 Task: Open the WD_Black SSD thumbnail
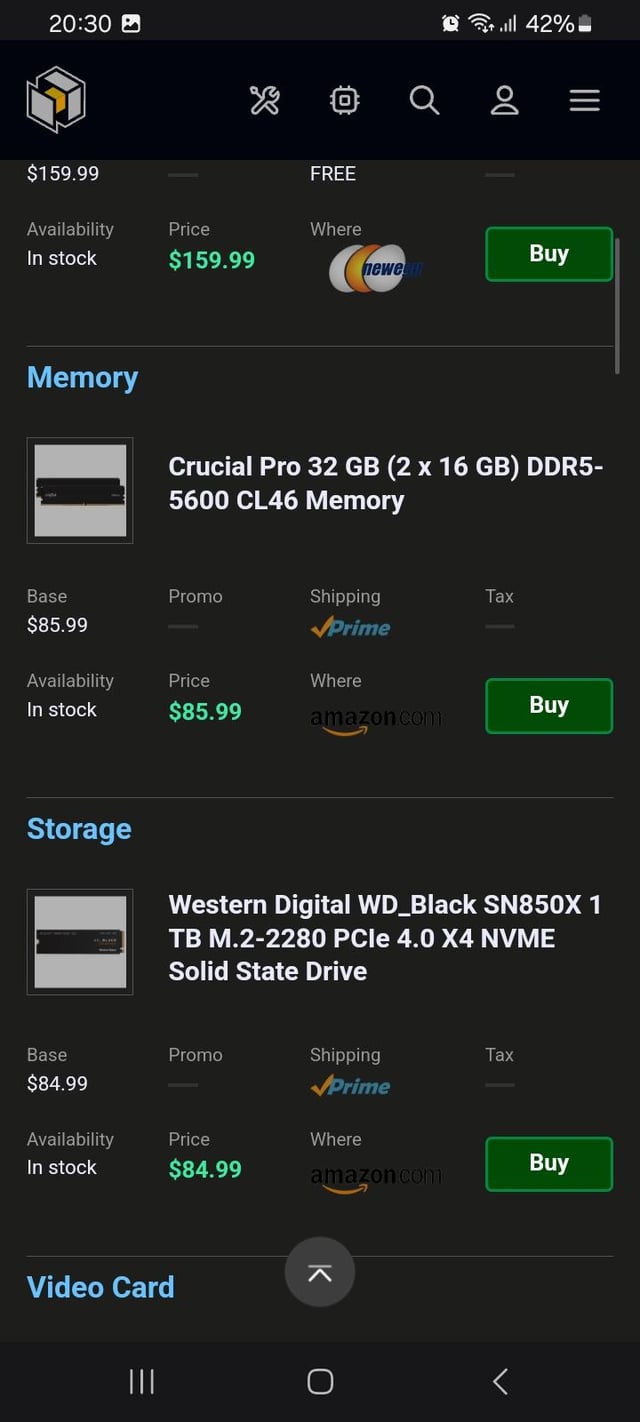[x=80, y=942]
